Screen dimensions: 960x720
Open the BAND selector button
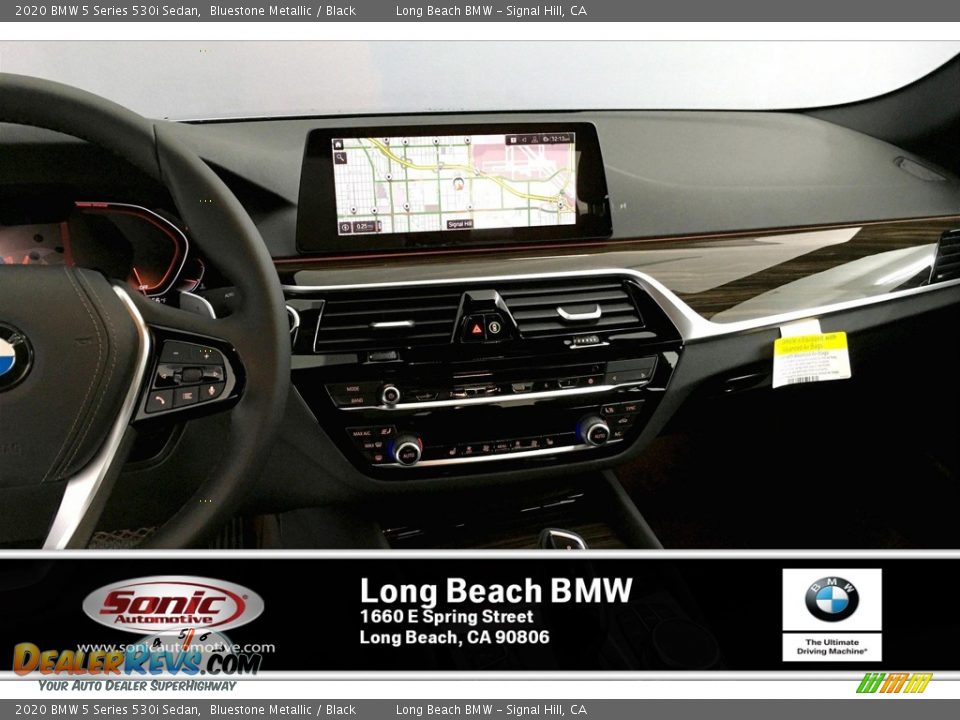(x=355, y=400)
